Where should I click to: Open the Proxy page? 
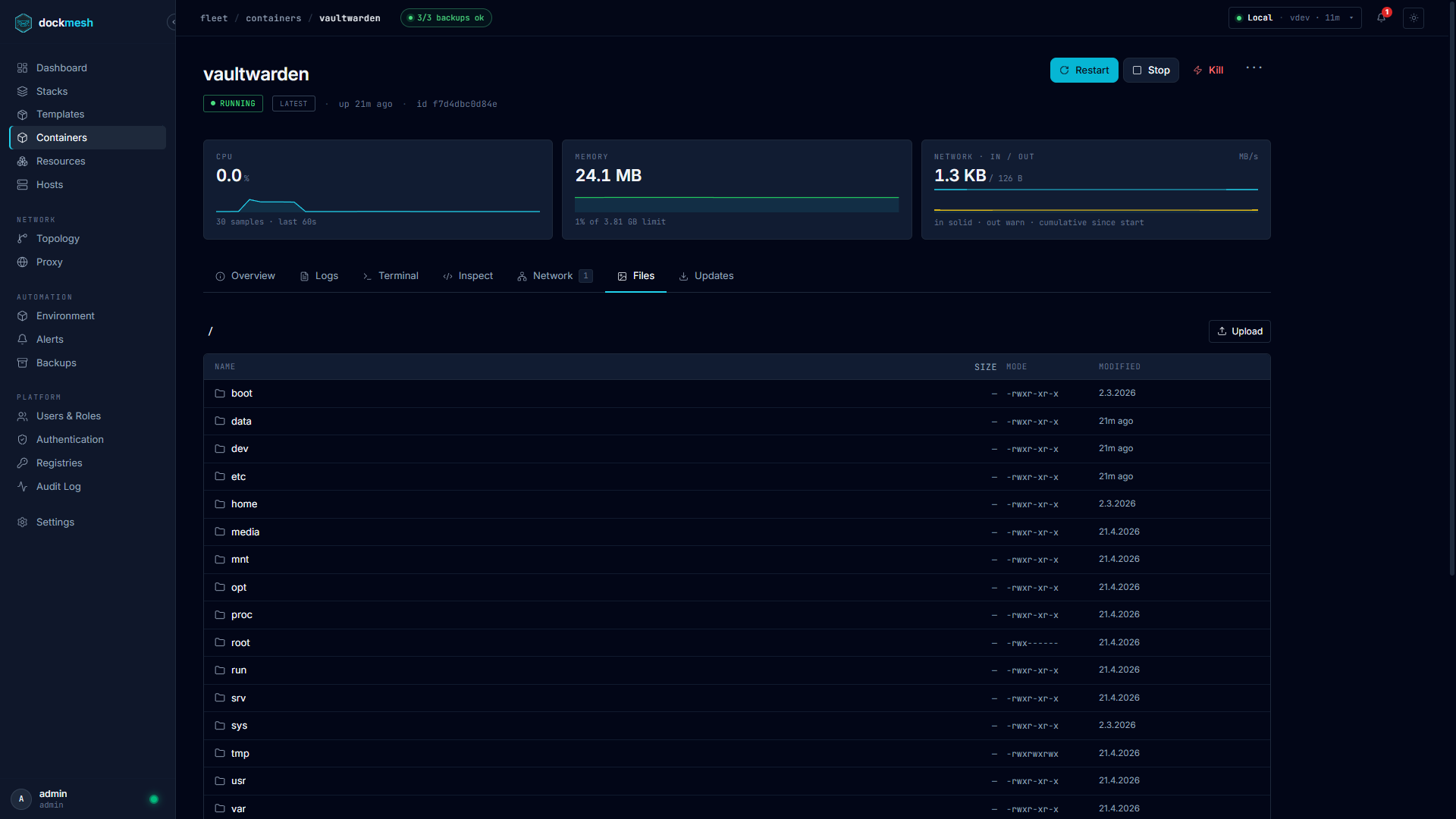[87, 262]
